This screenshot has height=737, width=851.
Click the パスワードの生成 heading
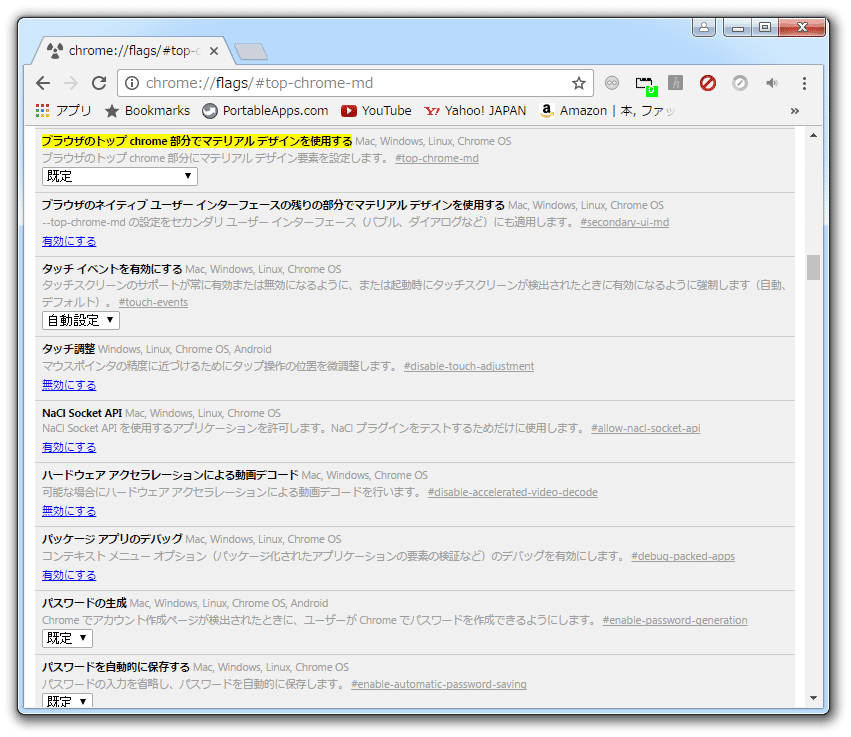tap(84, 603)
